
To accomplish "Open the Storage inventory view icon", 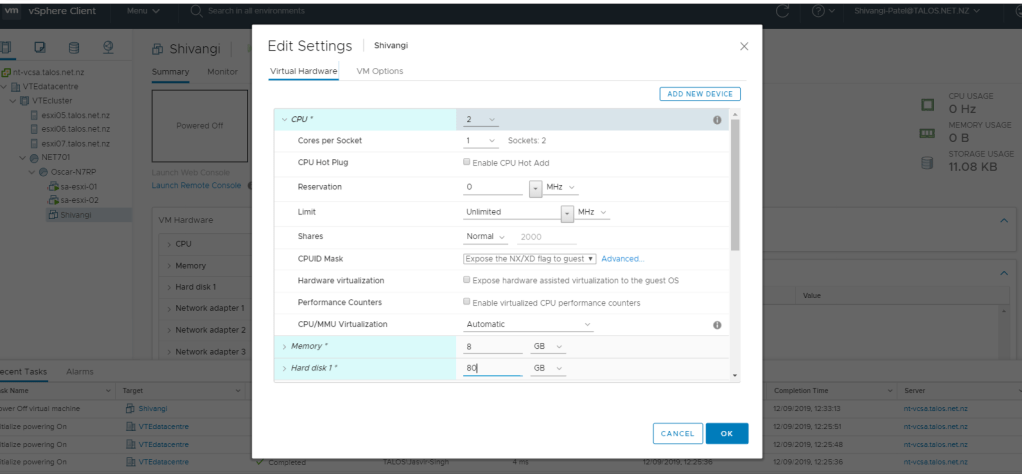I will [x=73, y=47].
